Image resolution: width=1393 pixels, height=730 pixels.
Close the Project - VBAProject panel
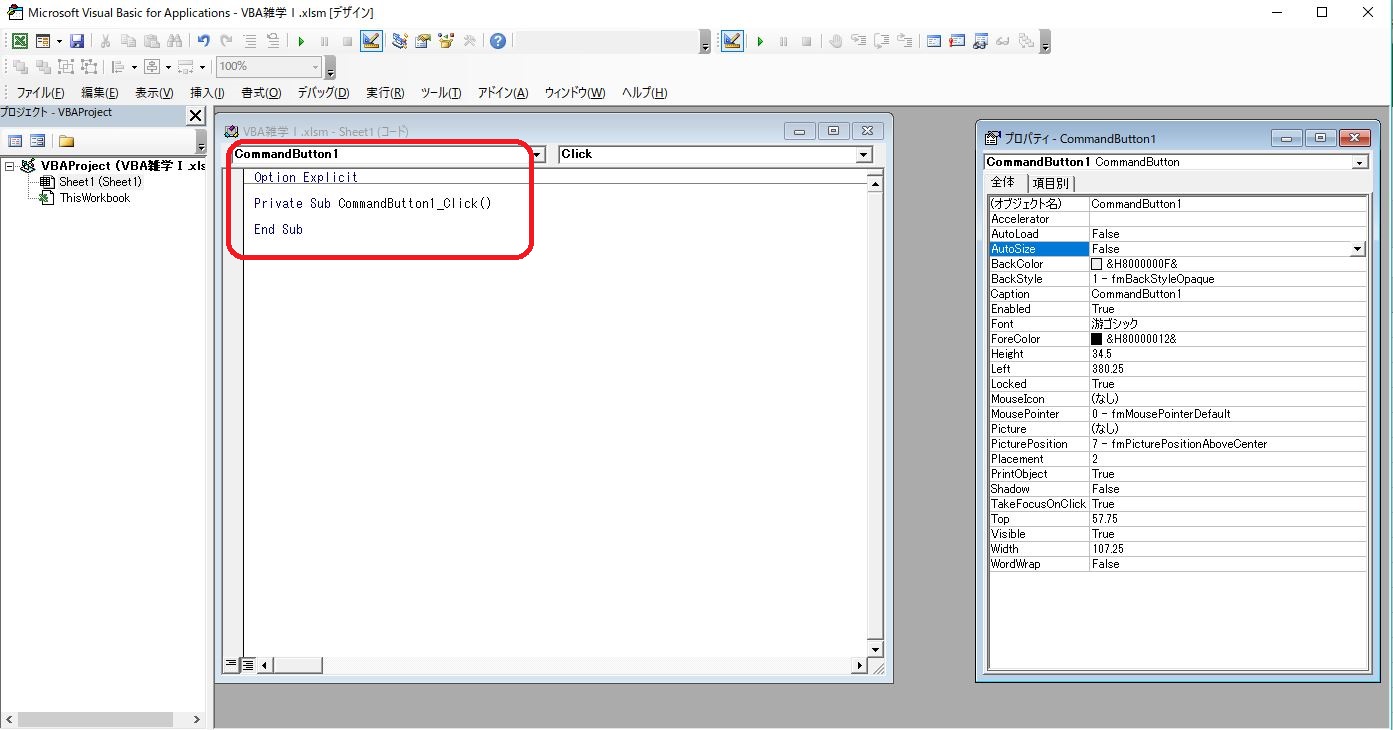point(196,116)
